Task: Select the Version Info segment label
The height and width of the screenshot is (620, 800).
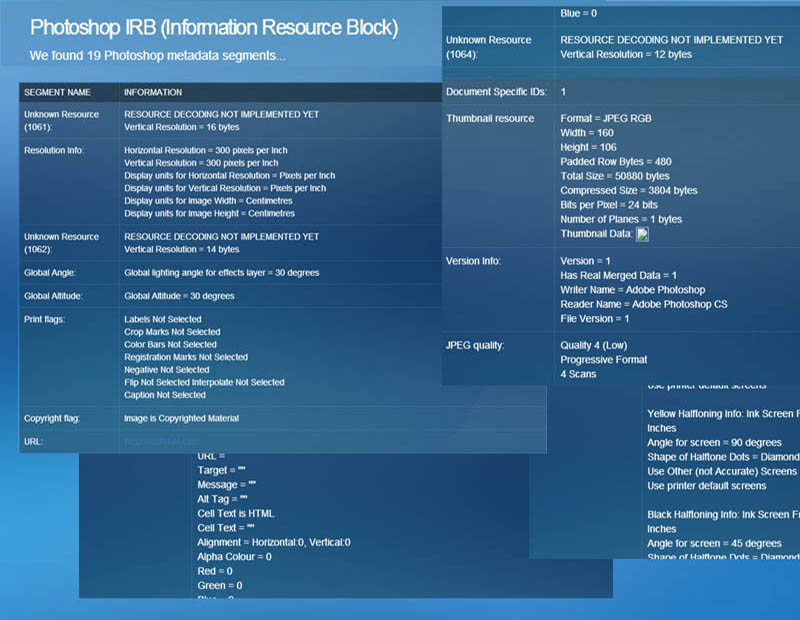Action: point(473,261)
